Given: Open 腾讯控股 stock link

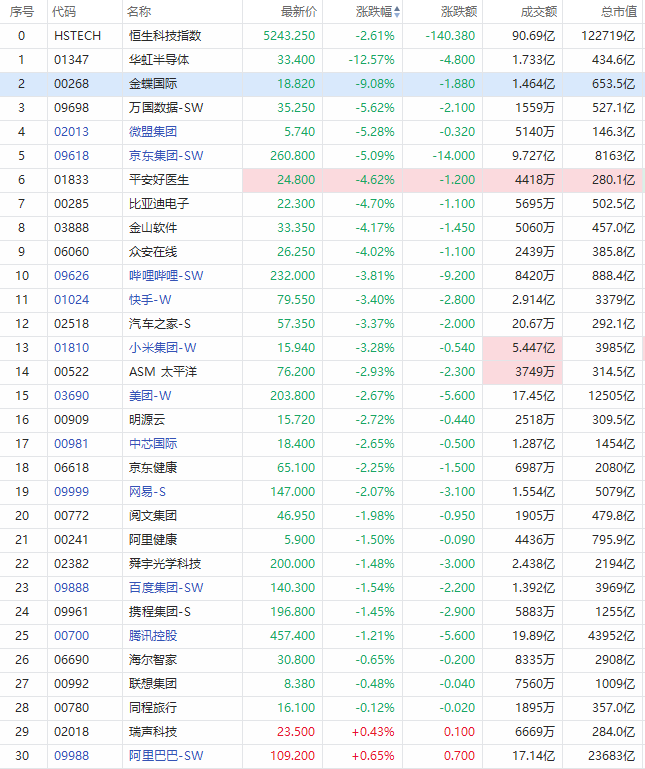Looking at the screenshot, I should (153, 636).
